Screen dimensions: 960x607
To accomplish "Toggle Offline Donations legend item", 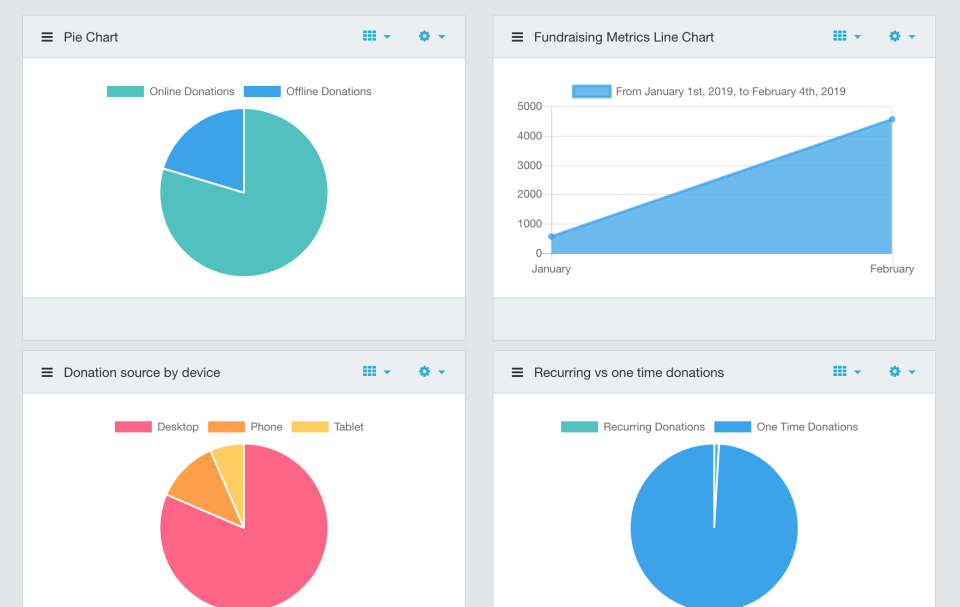I will [x=307, y=91].
